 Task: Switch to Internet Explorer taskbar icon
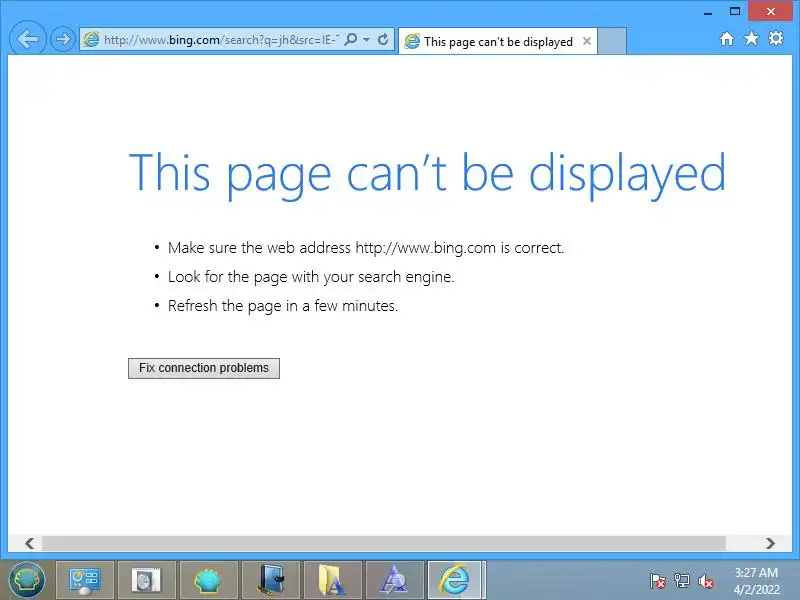(x=456, y=581)
